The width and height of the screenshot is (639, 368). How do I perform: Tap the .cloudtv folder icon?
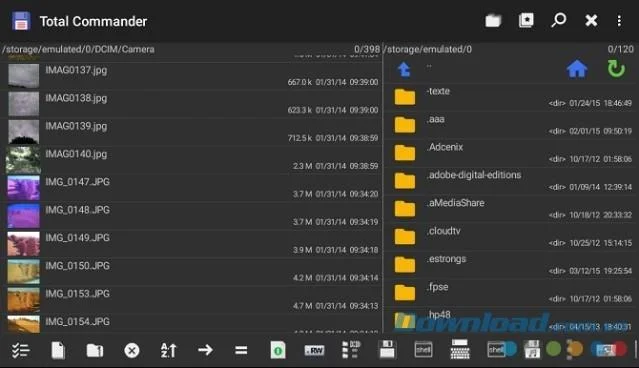pos(405,236)
